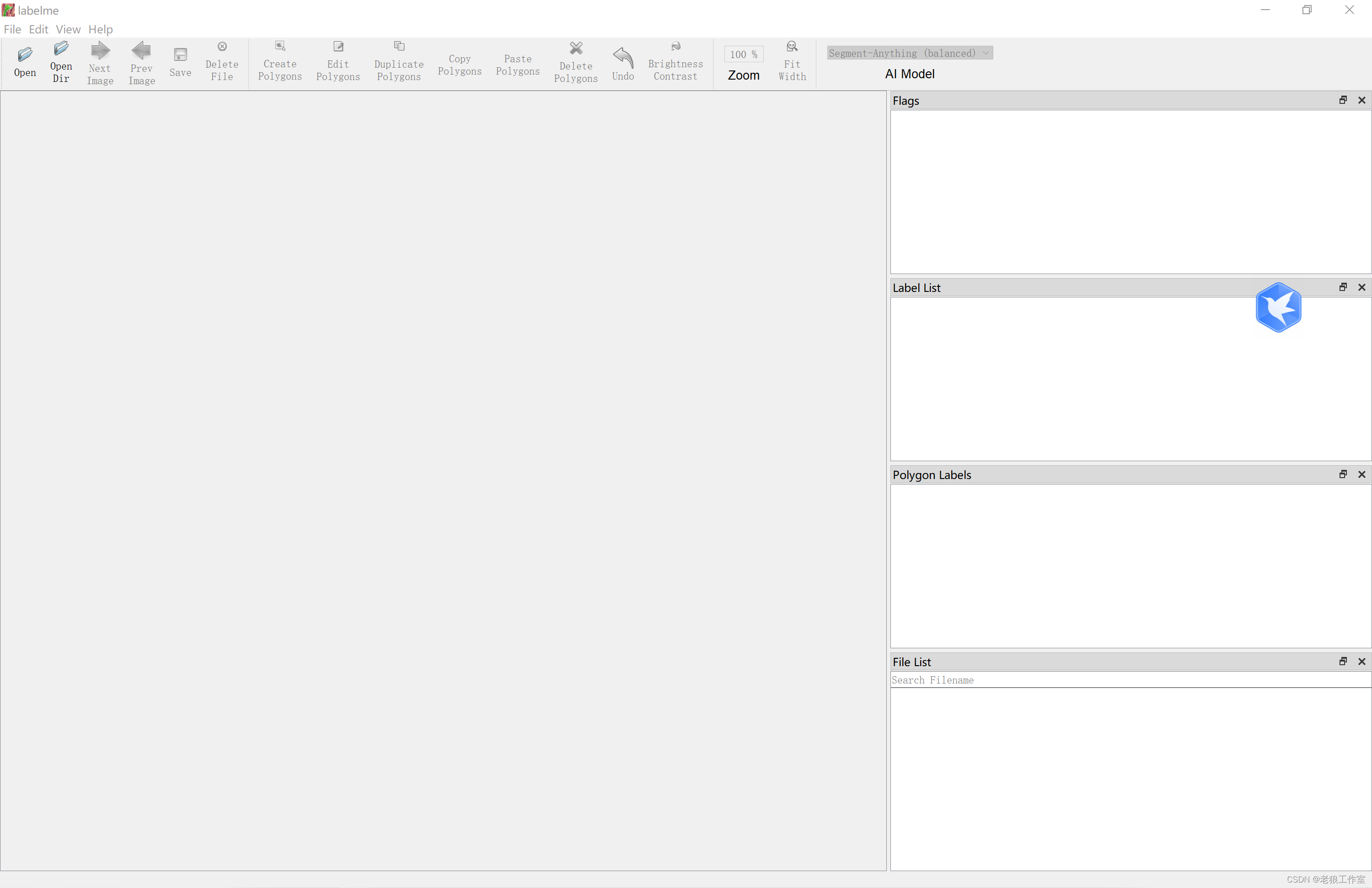This screenshot has height=888, width=1372.
Task: Click the Open Dir folder icon
Action: [61, 48]
